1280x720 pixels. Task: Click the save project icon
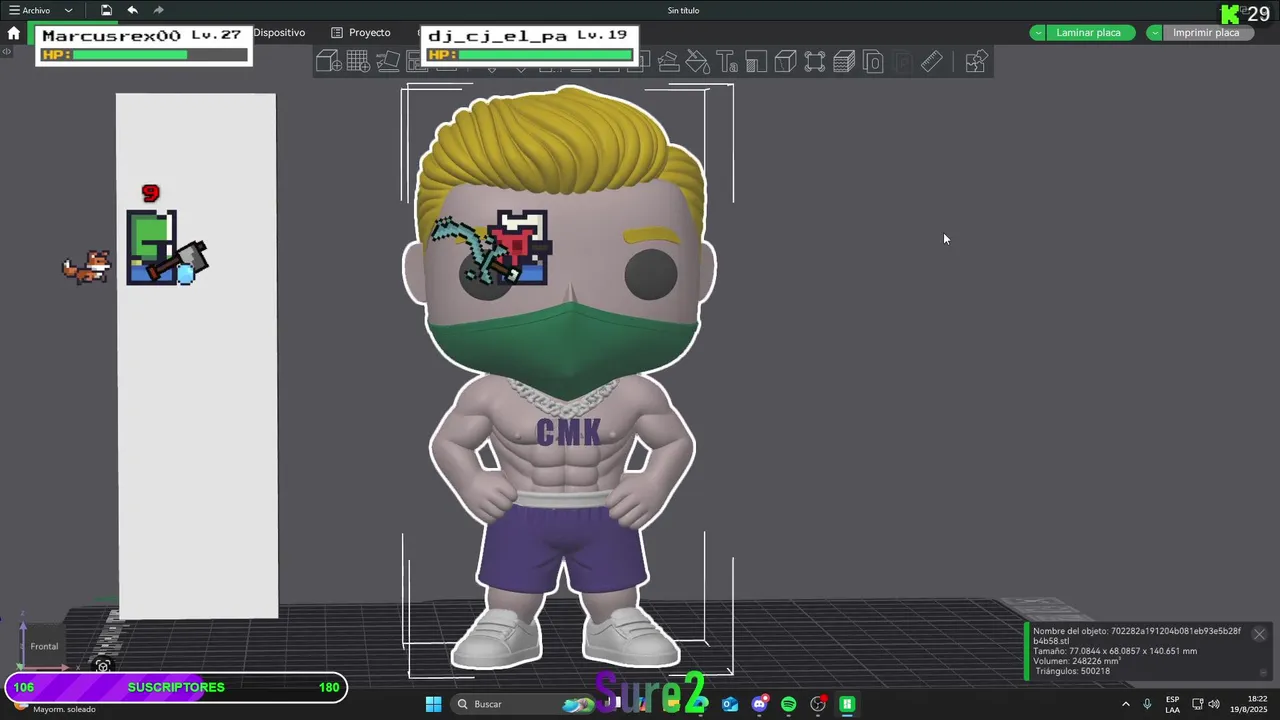(106, 10)
